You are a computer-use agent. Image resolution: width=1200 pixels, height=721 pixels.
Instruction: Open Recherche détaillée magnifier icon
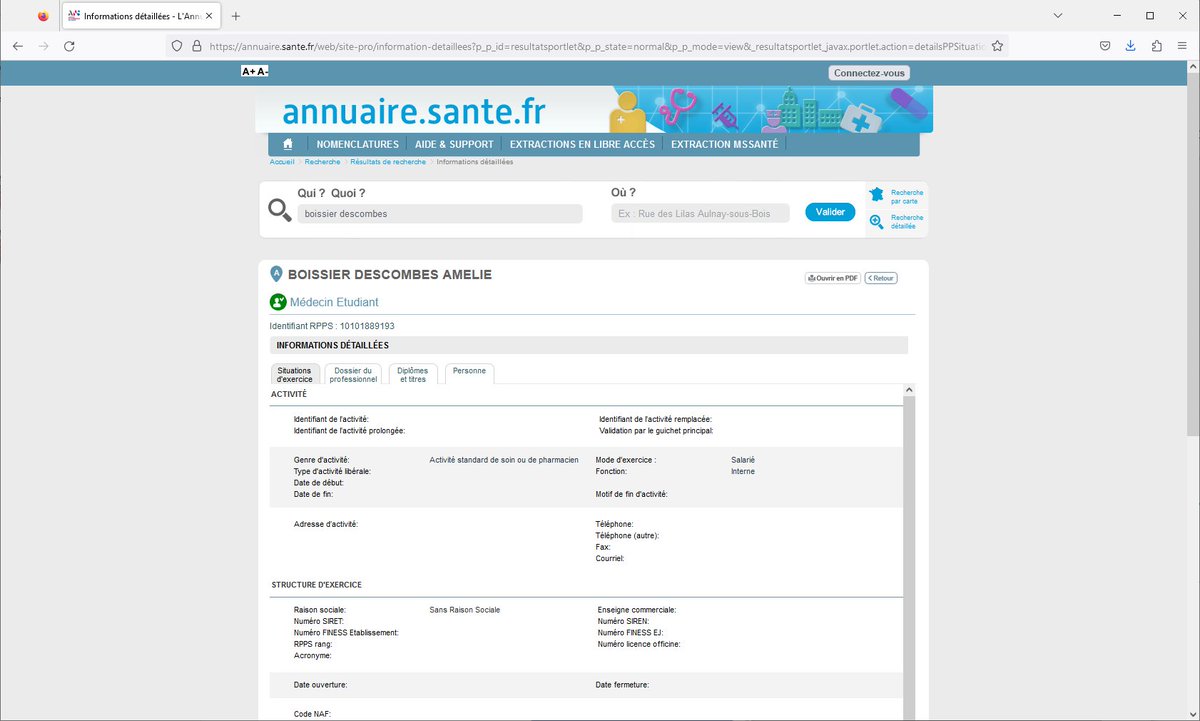tap(877, 221)
